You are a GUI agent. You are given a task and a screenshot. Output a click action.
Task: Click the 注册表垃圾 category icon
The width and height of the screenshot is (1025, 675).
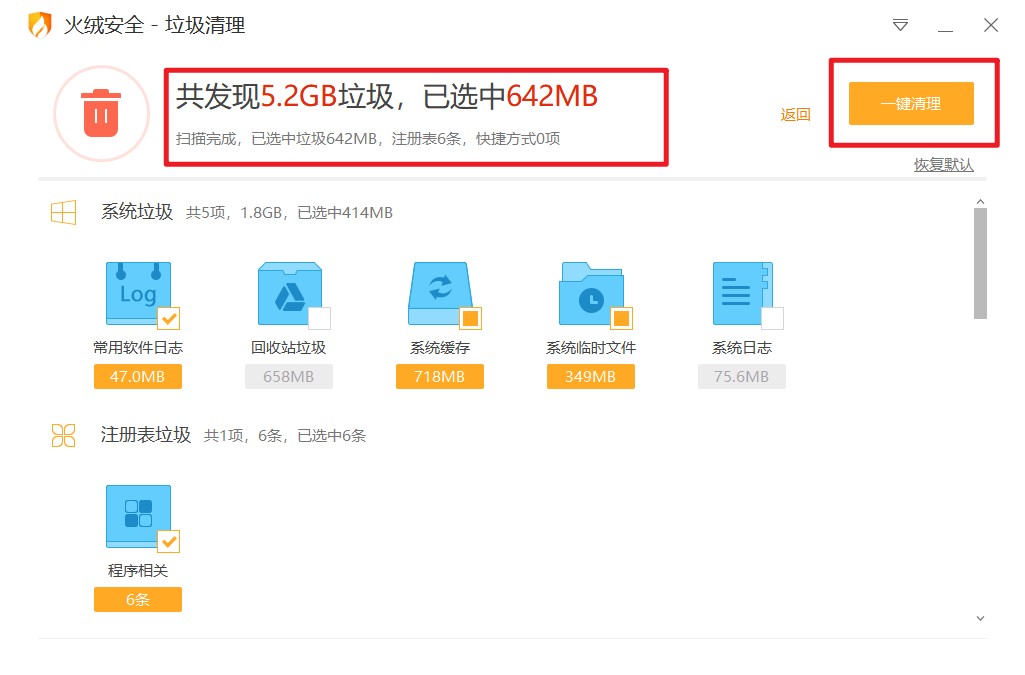[x=64, y=436]
